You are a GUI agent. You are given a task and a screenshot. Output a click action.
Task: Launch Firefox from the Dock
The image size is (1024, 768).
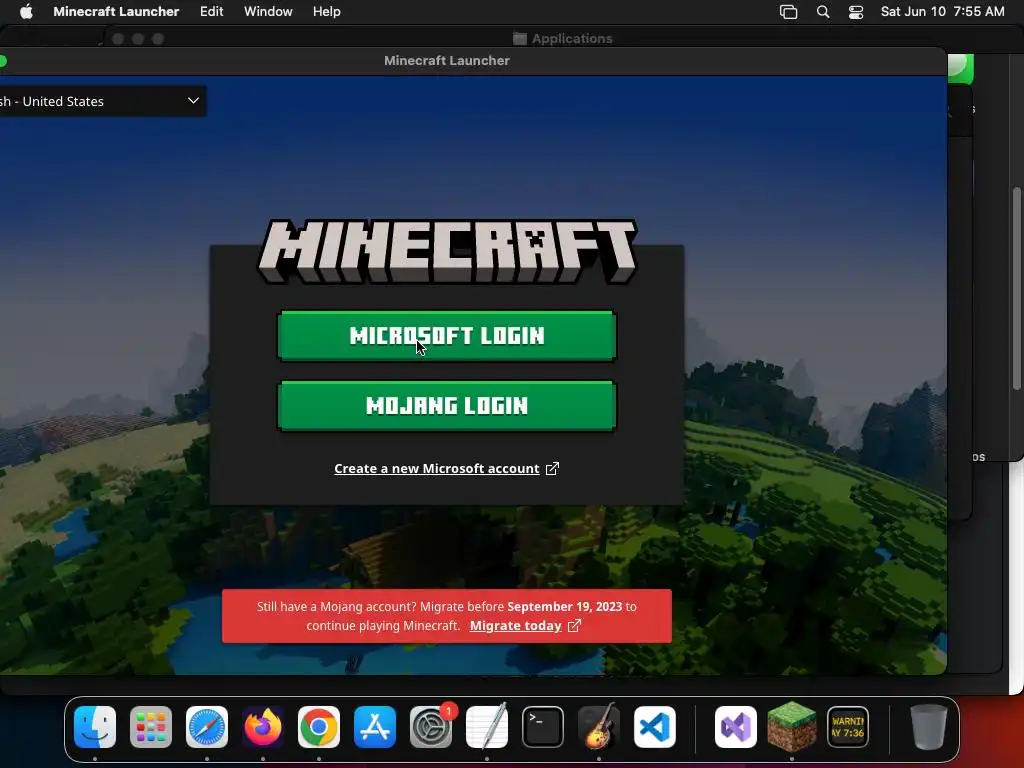click(263, 727)
